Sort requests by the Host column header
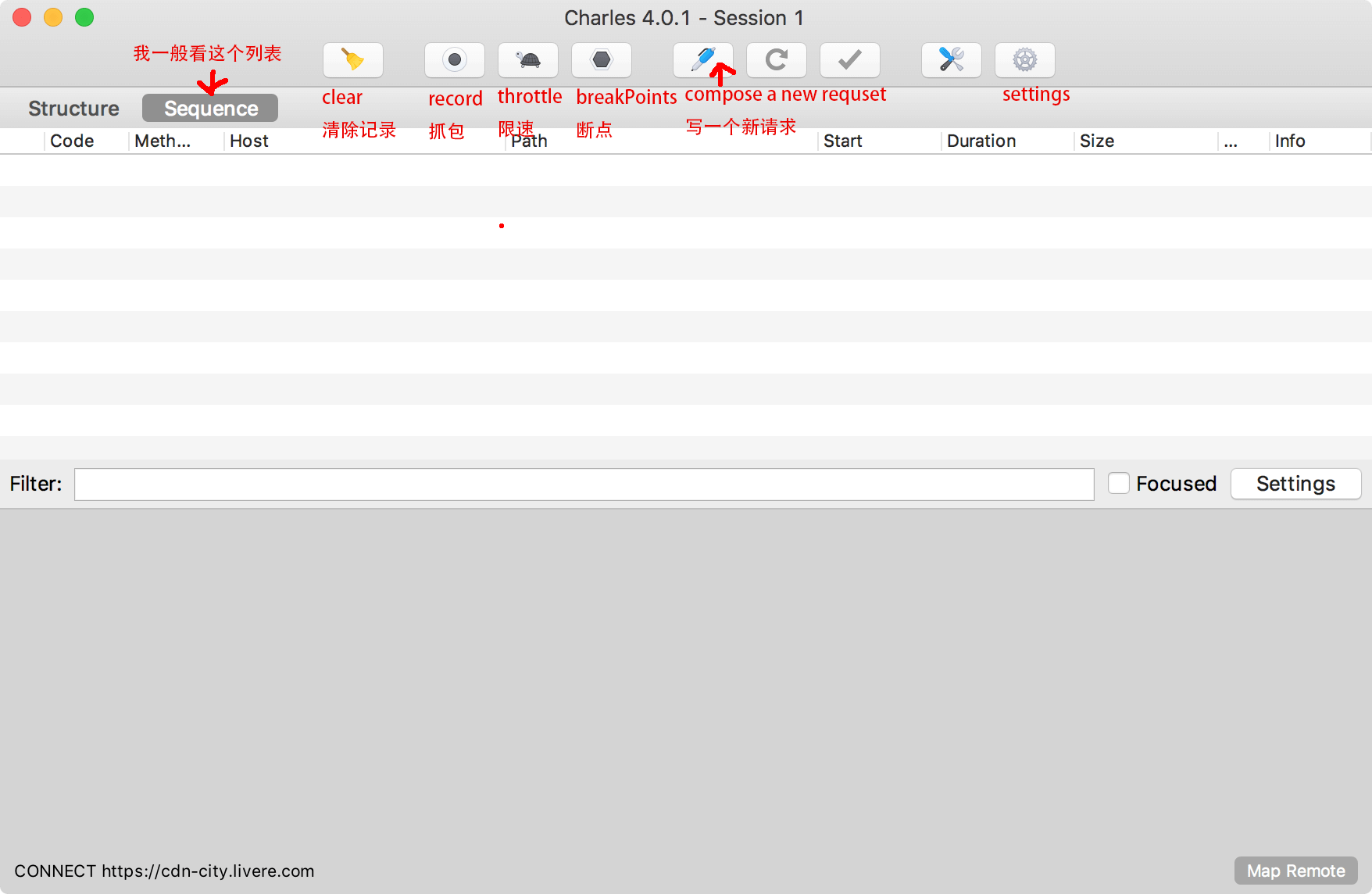This screenshot has height=894, width=1372. 249,141
